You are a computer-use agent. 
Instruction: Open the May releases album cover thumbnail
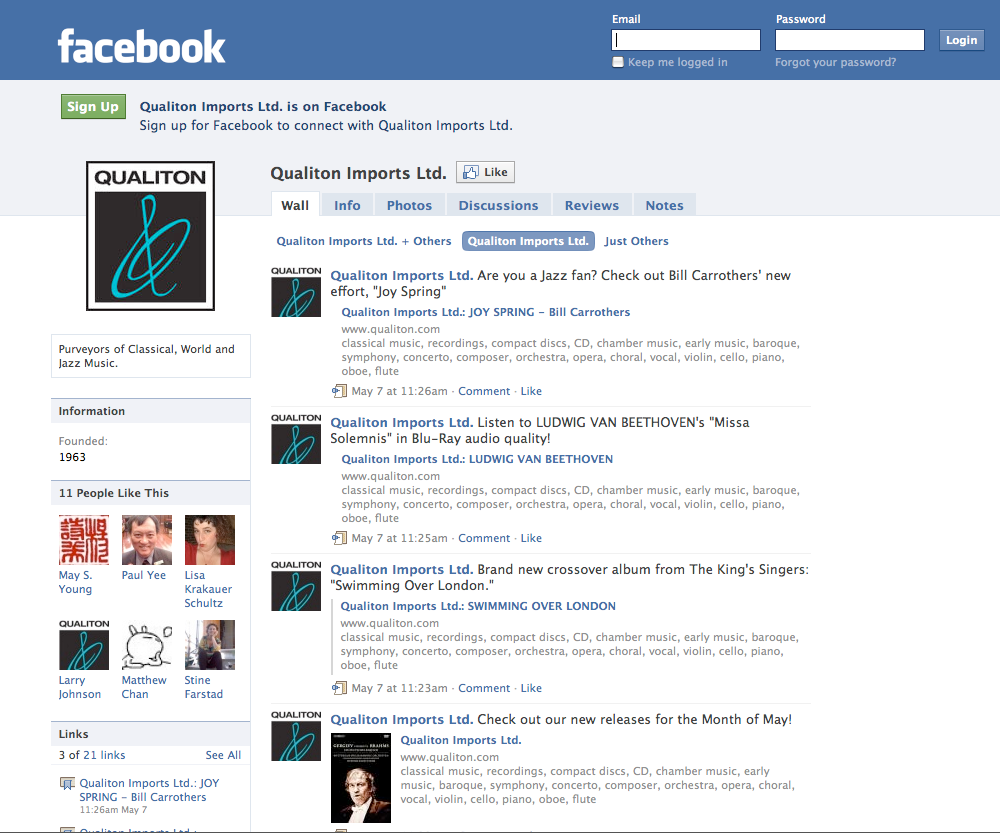pos(360,778)
